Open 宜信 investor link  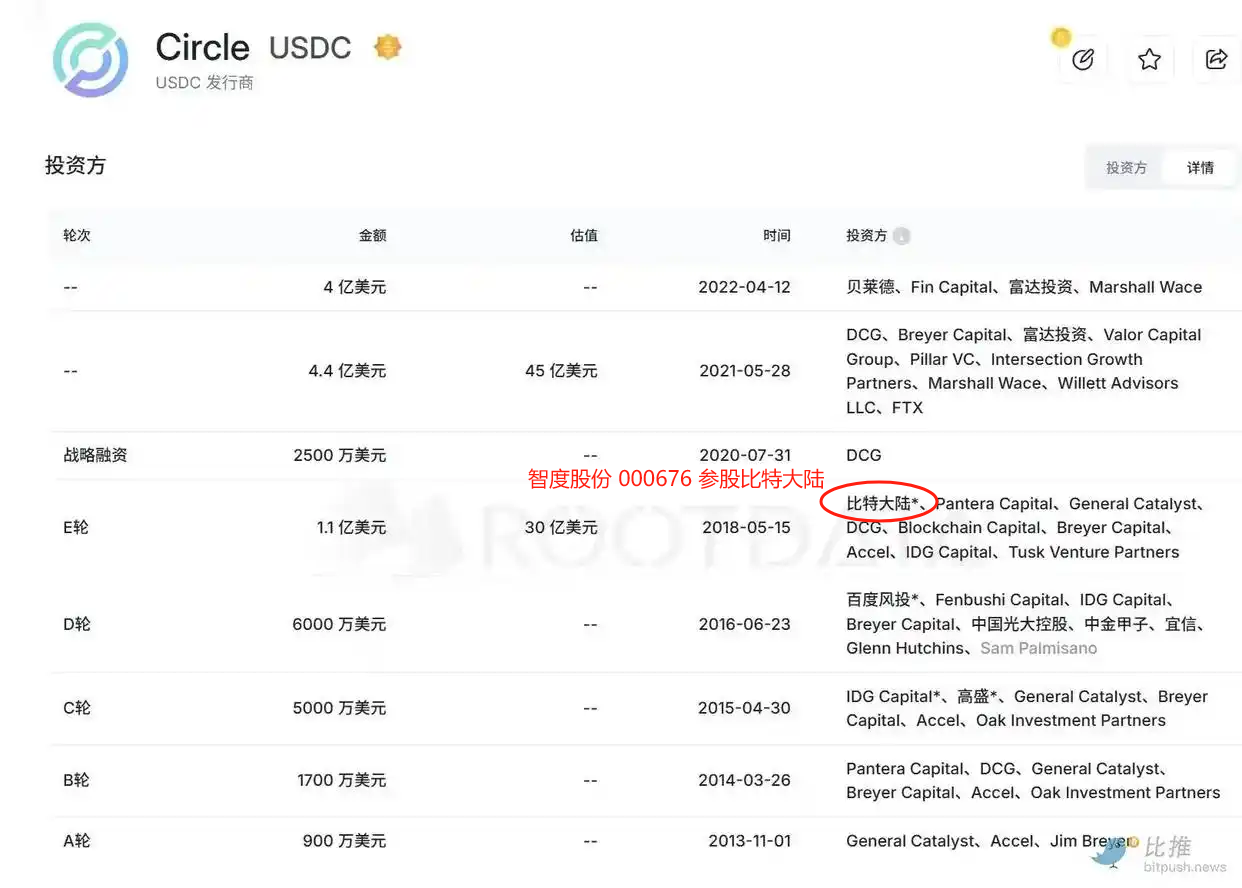coord(1180,624)
